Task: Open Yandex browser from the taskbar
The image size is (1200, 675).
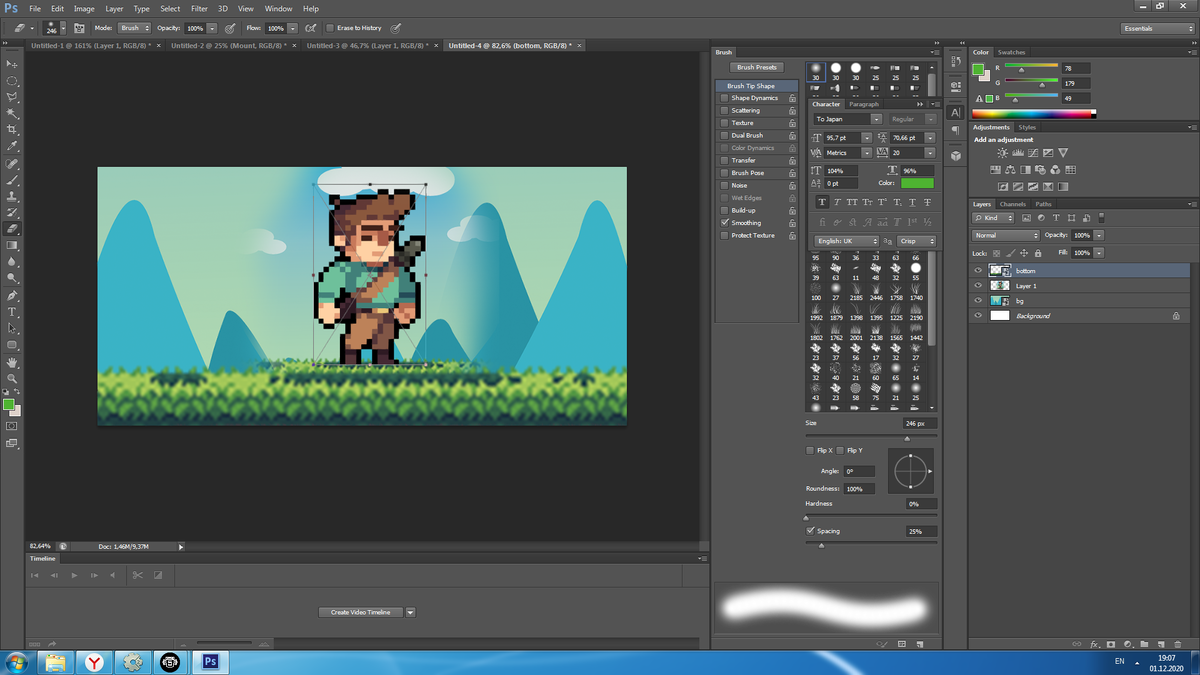Action: point(93,662)
